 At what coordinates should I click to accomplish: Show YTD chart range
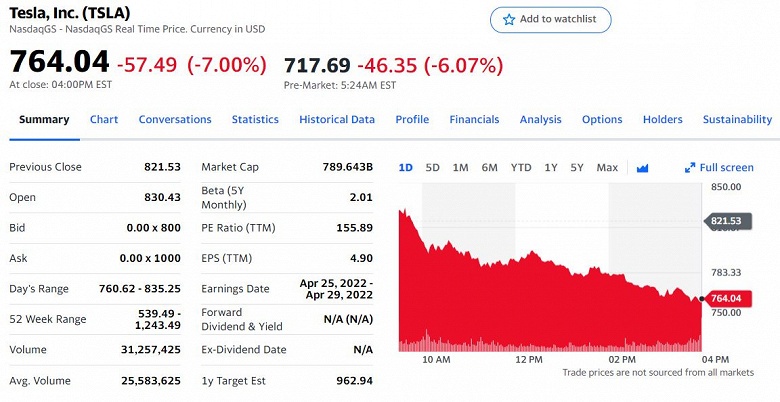coord(520,168)
